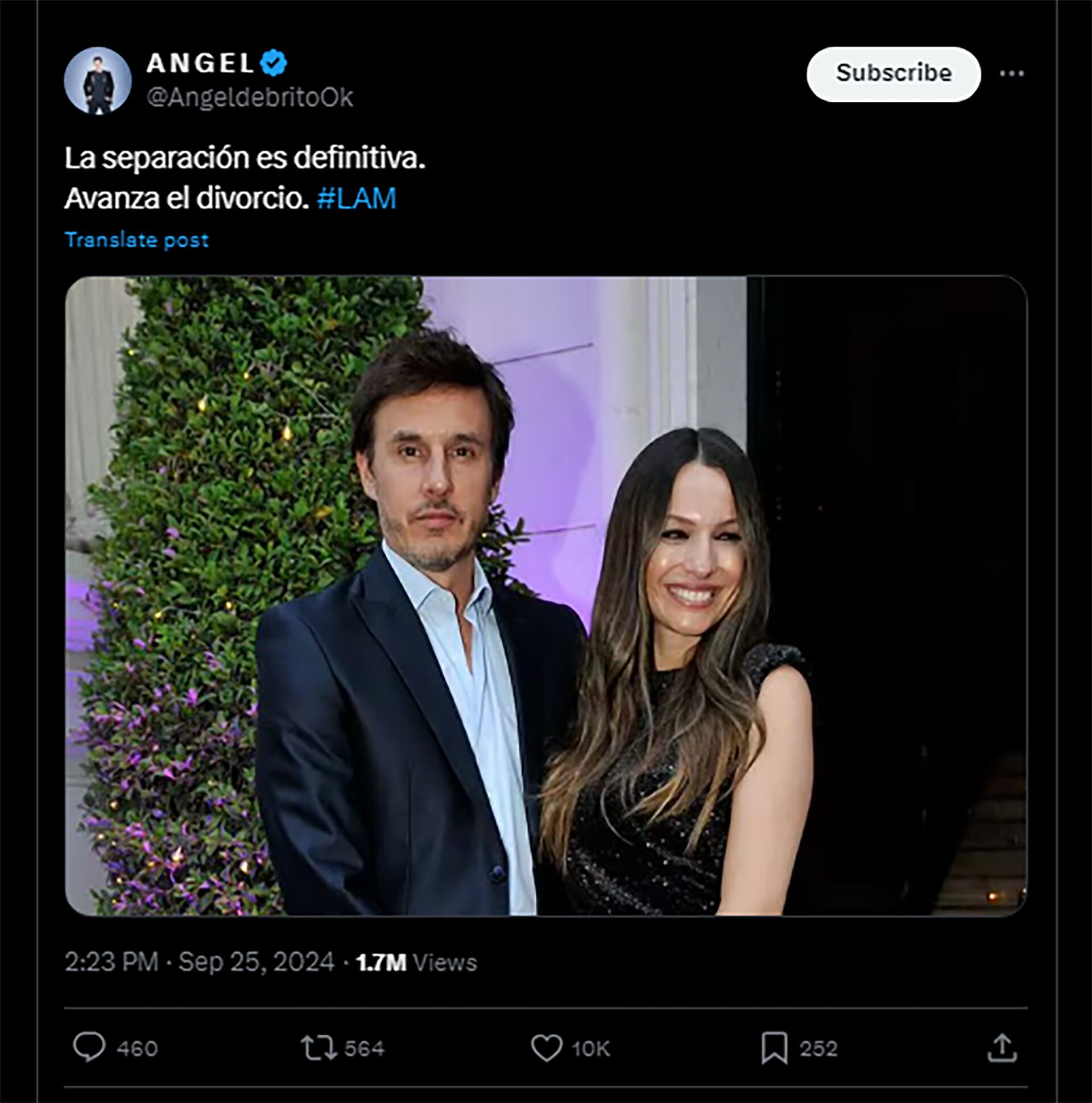Click the blue verified checkmark badge
This screenshot has height=1103, width=1092.
(274, 63)
